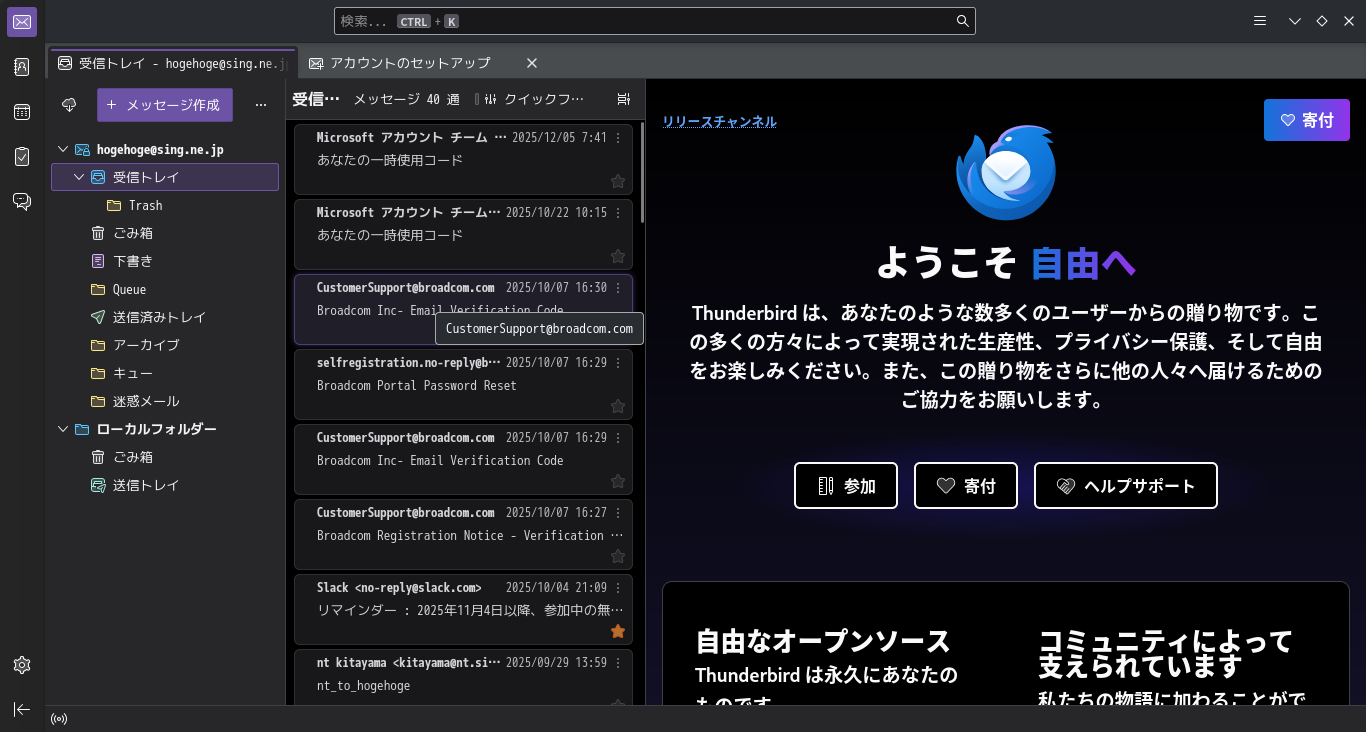Click the magnifier icon in search bar
Screen dimensions: 1366x732
click(x=962, y=21)
